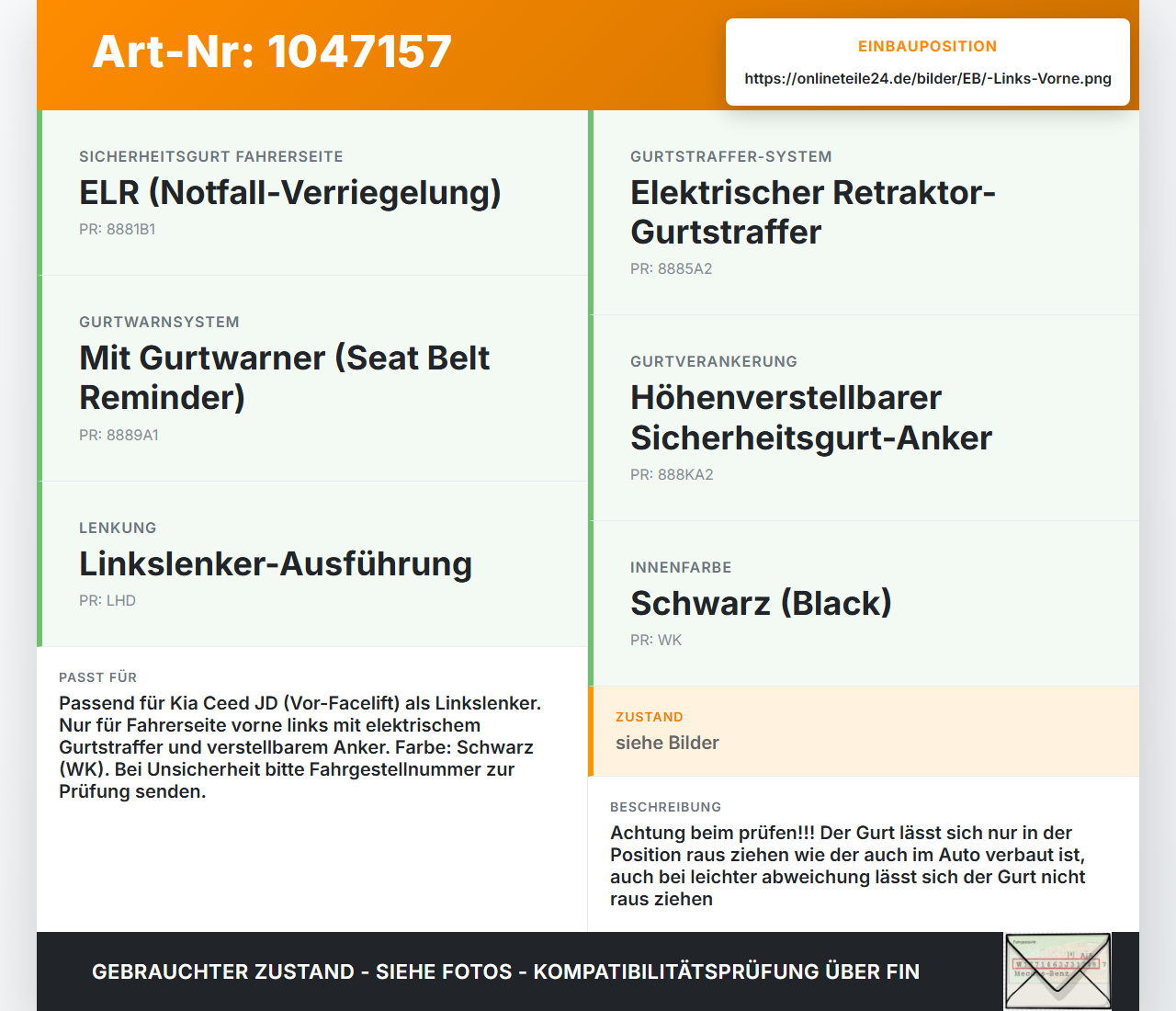
Task: Click the GURTVERANKERUNG label
Action: (x=714, y=361)
